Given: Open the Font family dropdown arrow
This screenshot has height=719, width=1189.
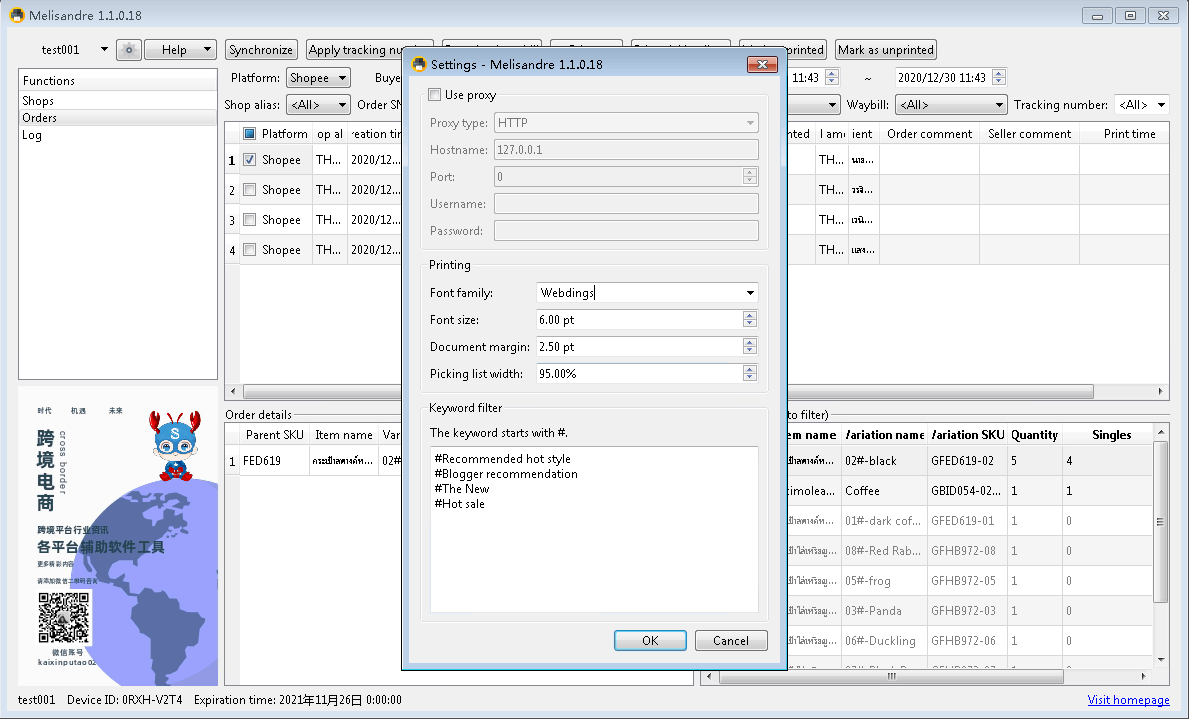Looking at the screenshot, I should tap(750, 293).
